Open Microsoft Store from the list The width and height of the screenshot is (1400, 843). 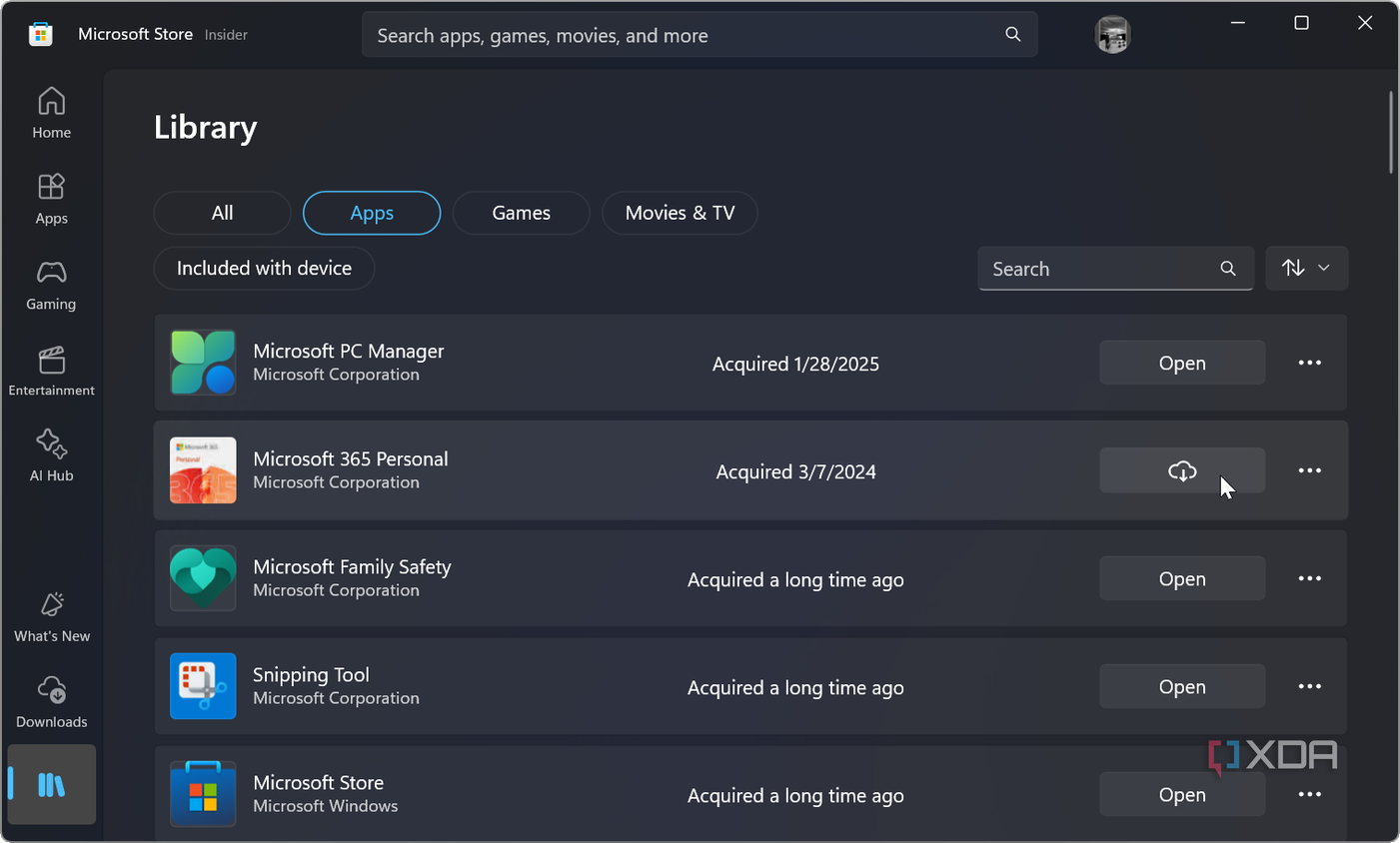1182,794
